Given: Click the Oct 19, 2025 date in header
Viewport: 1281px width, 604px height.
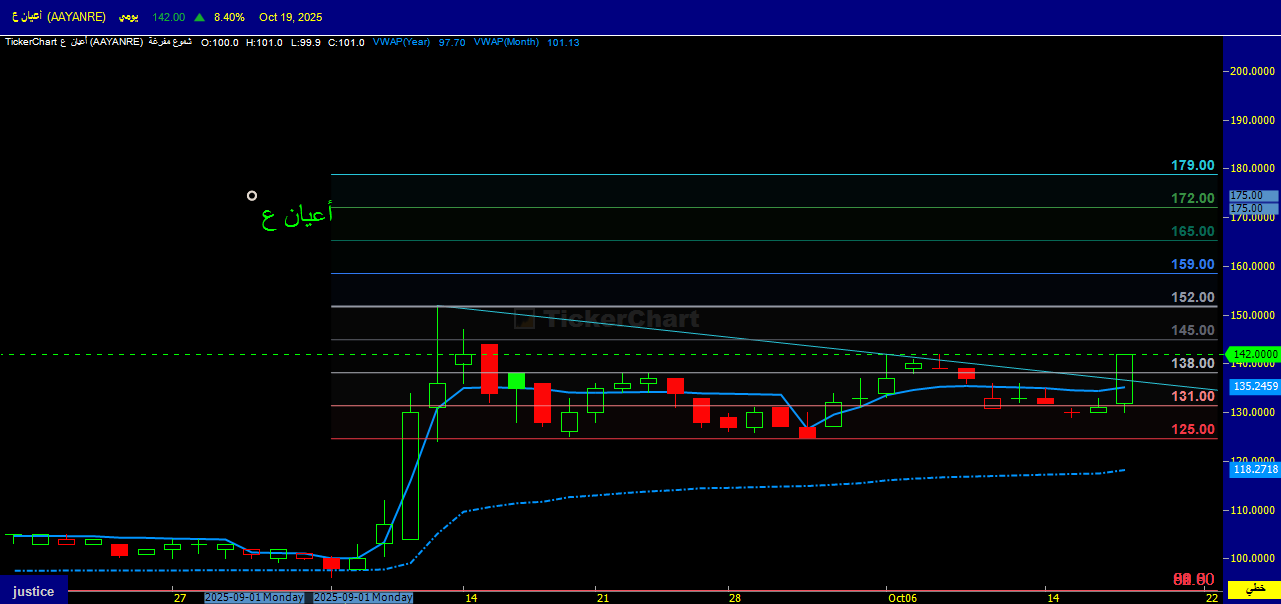Looking at the screenshot, I should [x=291, y=17].
